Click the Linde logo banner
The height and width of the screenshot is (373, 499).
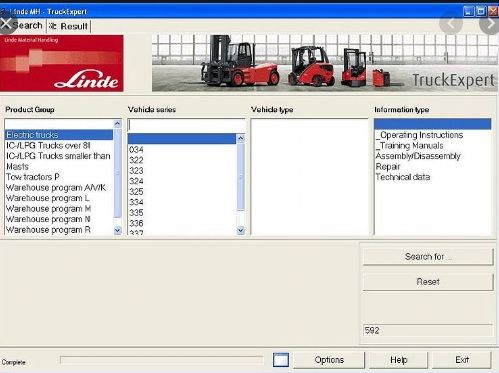[x=62, y=63]
